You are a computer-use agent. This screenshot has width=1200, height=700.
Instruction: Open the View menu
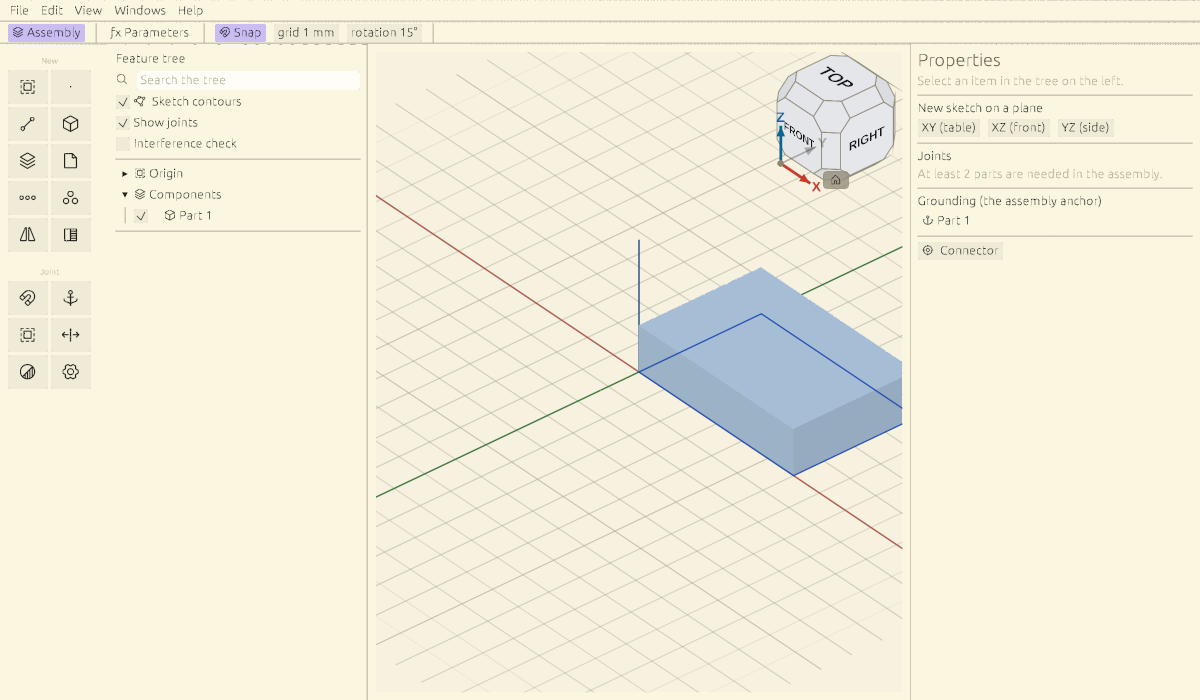click(x=88, y=10)
